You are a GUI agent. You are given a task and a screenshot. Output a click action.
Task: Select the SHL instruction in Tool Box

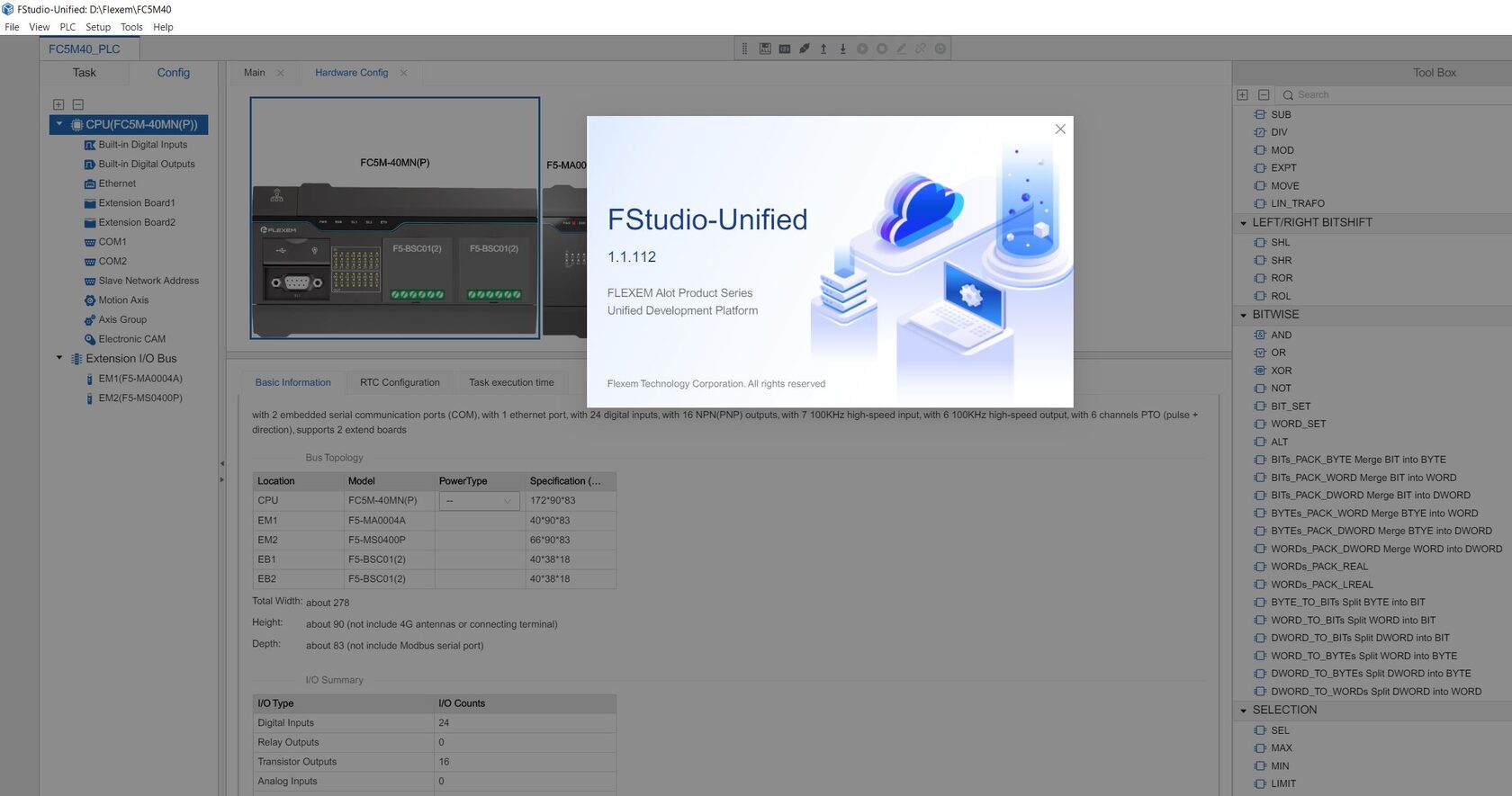click(x=1280, y=243)
